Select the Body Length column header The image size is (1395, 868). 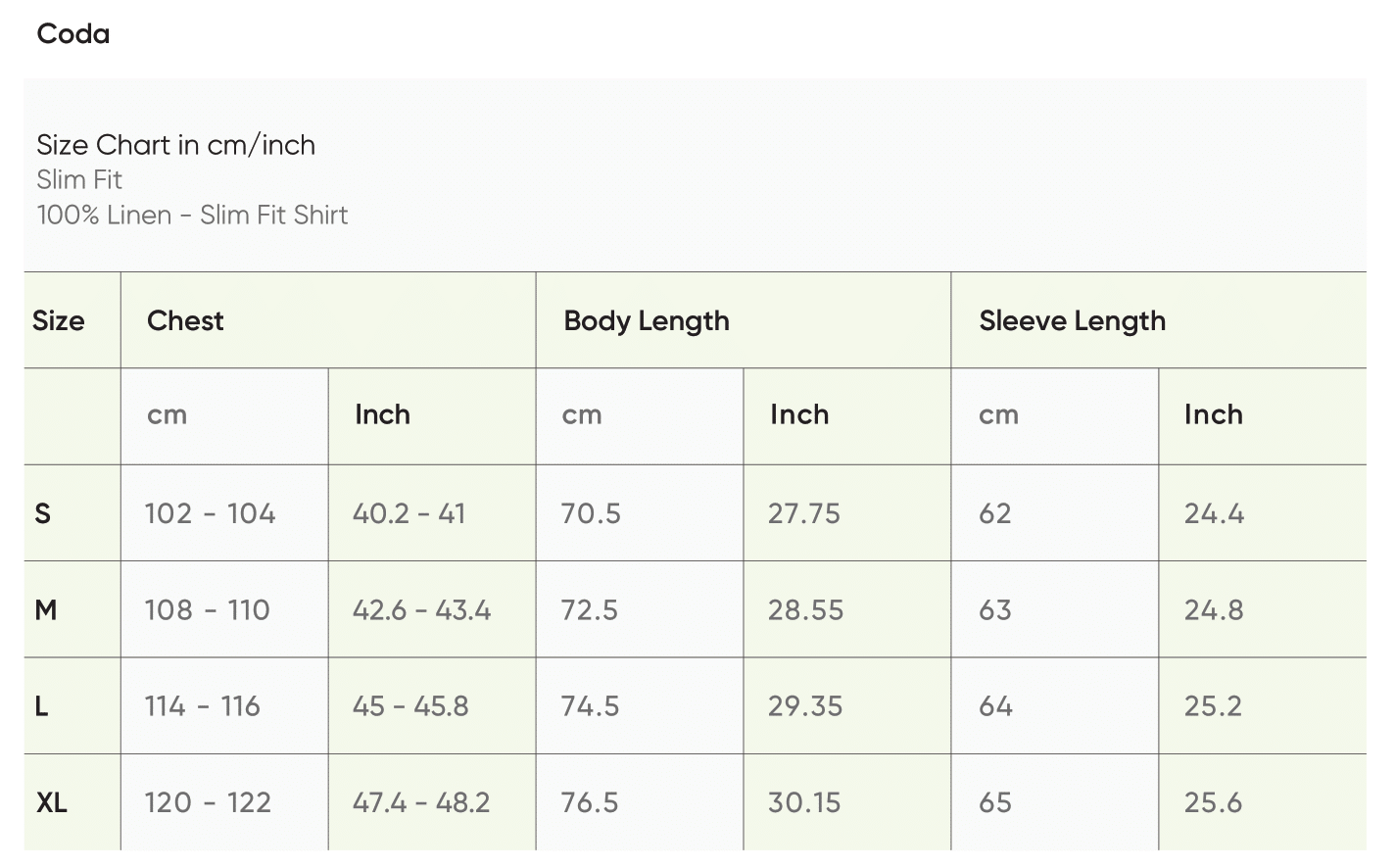647,320
